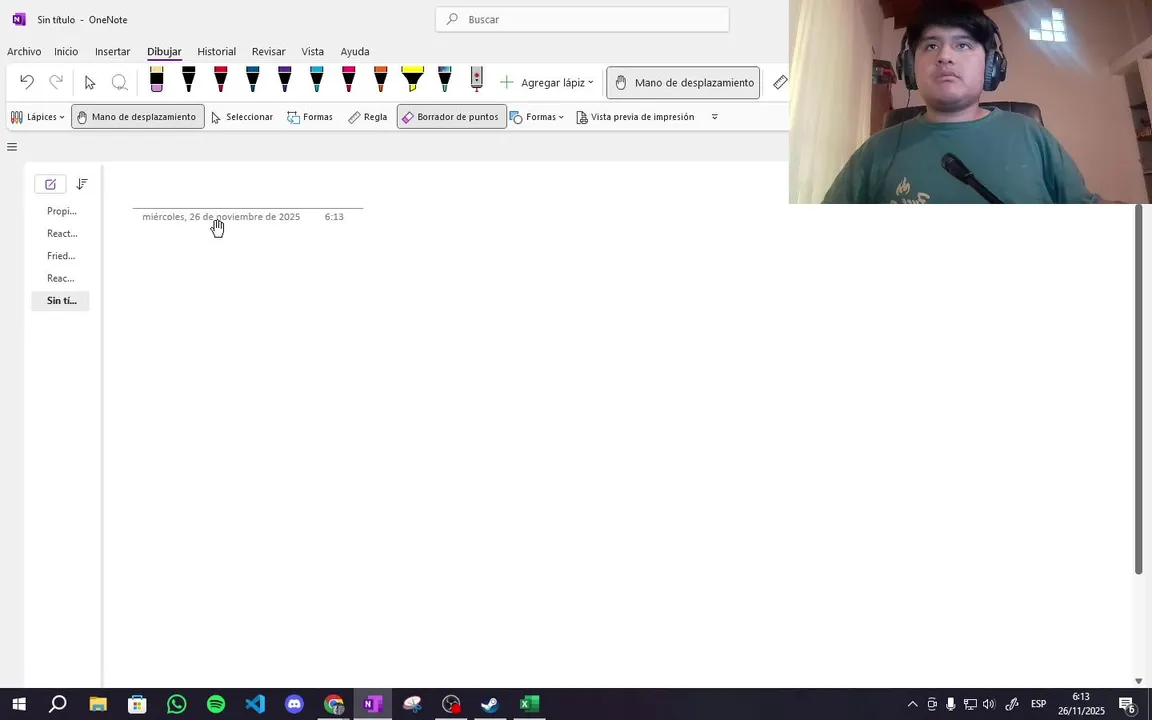Click the Formas convert-to-shapes button

point(309,117)
